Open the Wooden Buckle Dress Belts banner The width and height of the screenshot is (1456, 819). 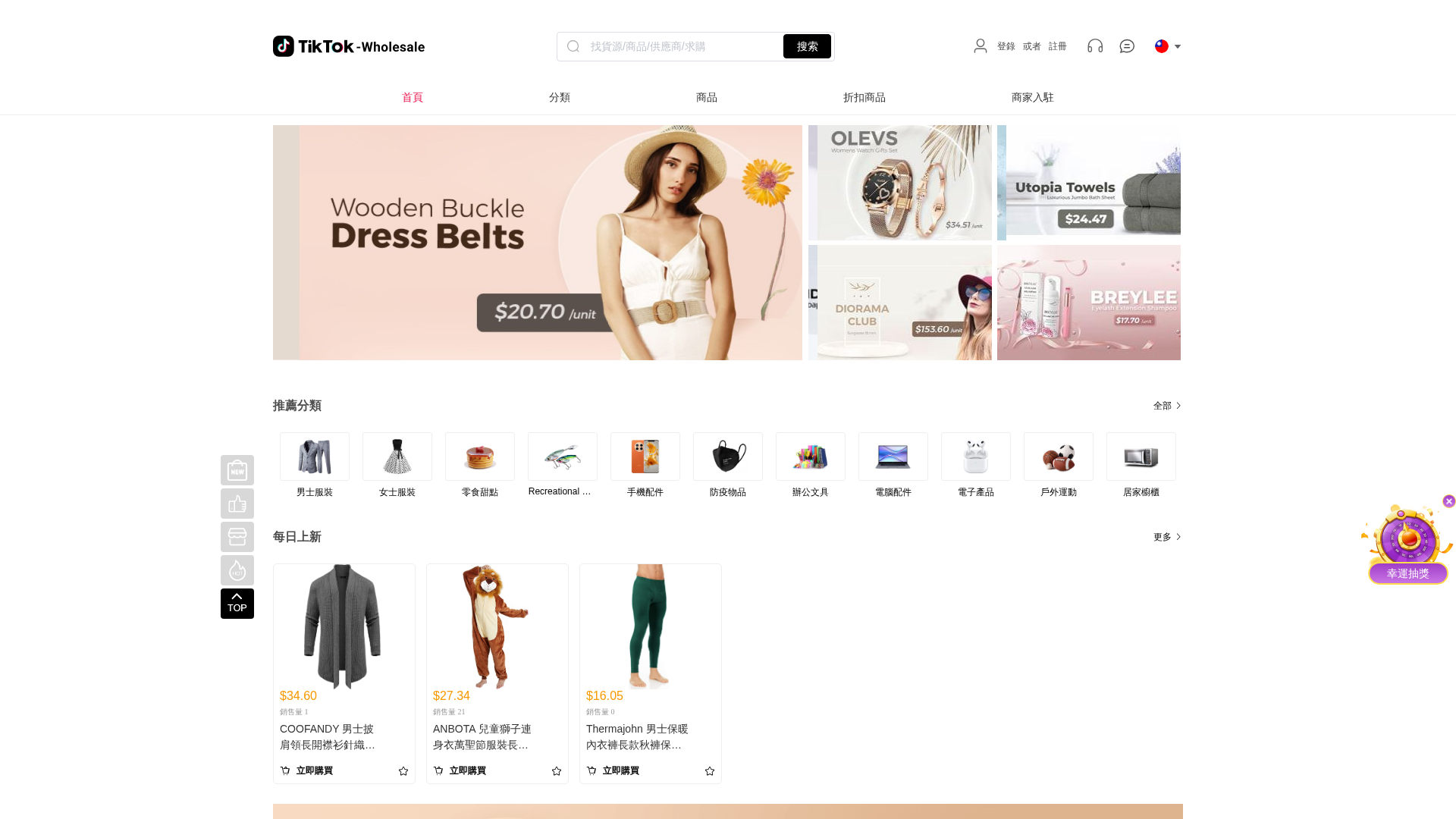[x=538, y=243]
